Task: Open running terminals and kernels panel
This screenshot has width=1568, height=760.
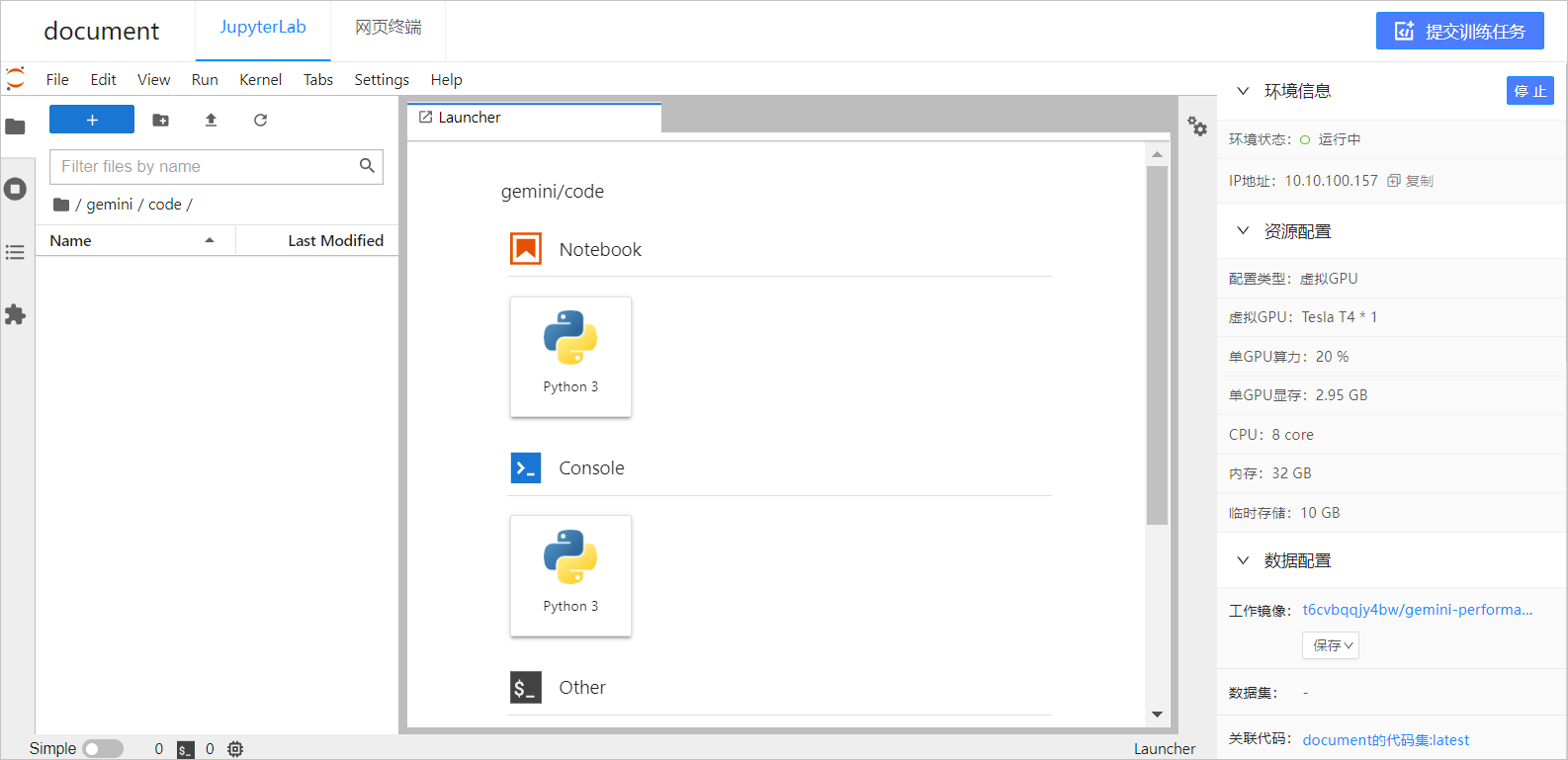Action: click(x=15, y=189)
